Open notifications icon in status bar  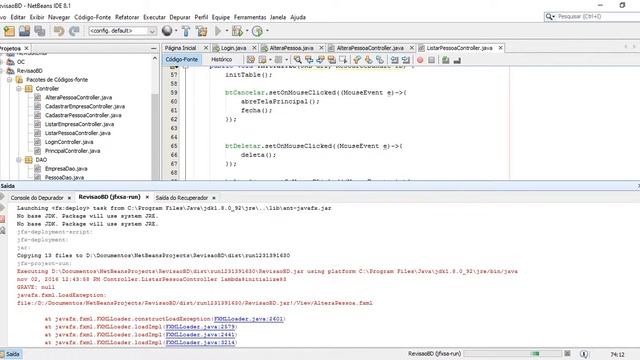584,354
